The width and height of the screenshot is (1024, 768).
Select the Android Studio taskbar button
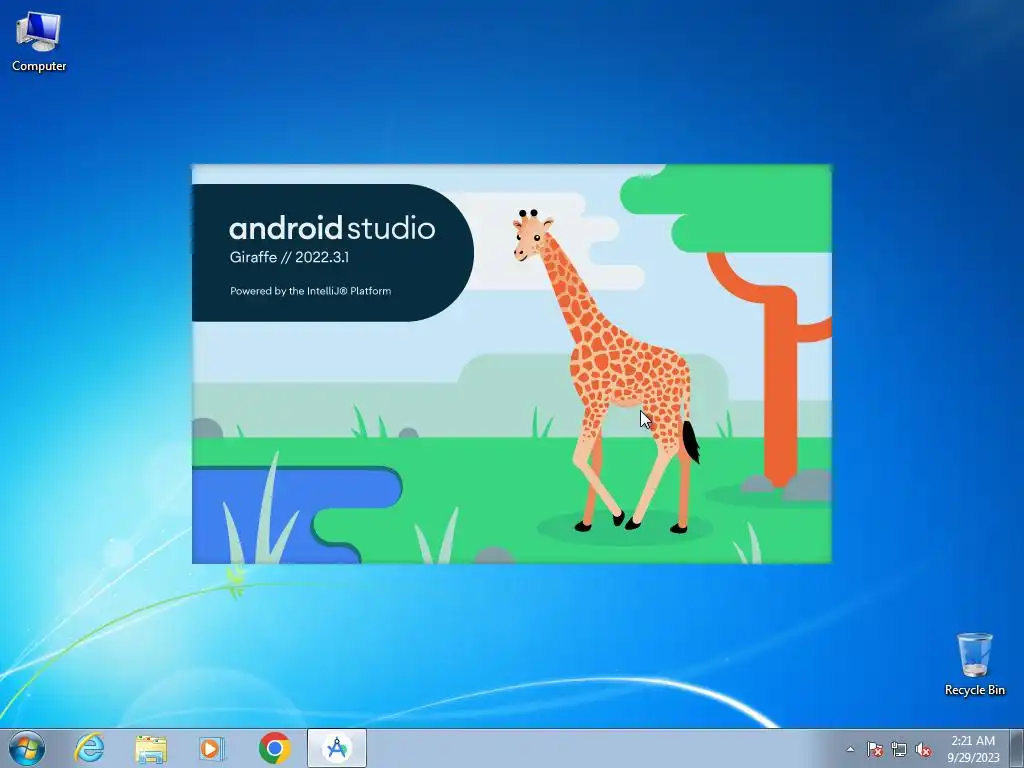(337, 748)
